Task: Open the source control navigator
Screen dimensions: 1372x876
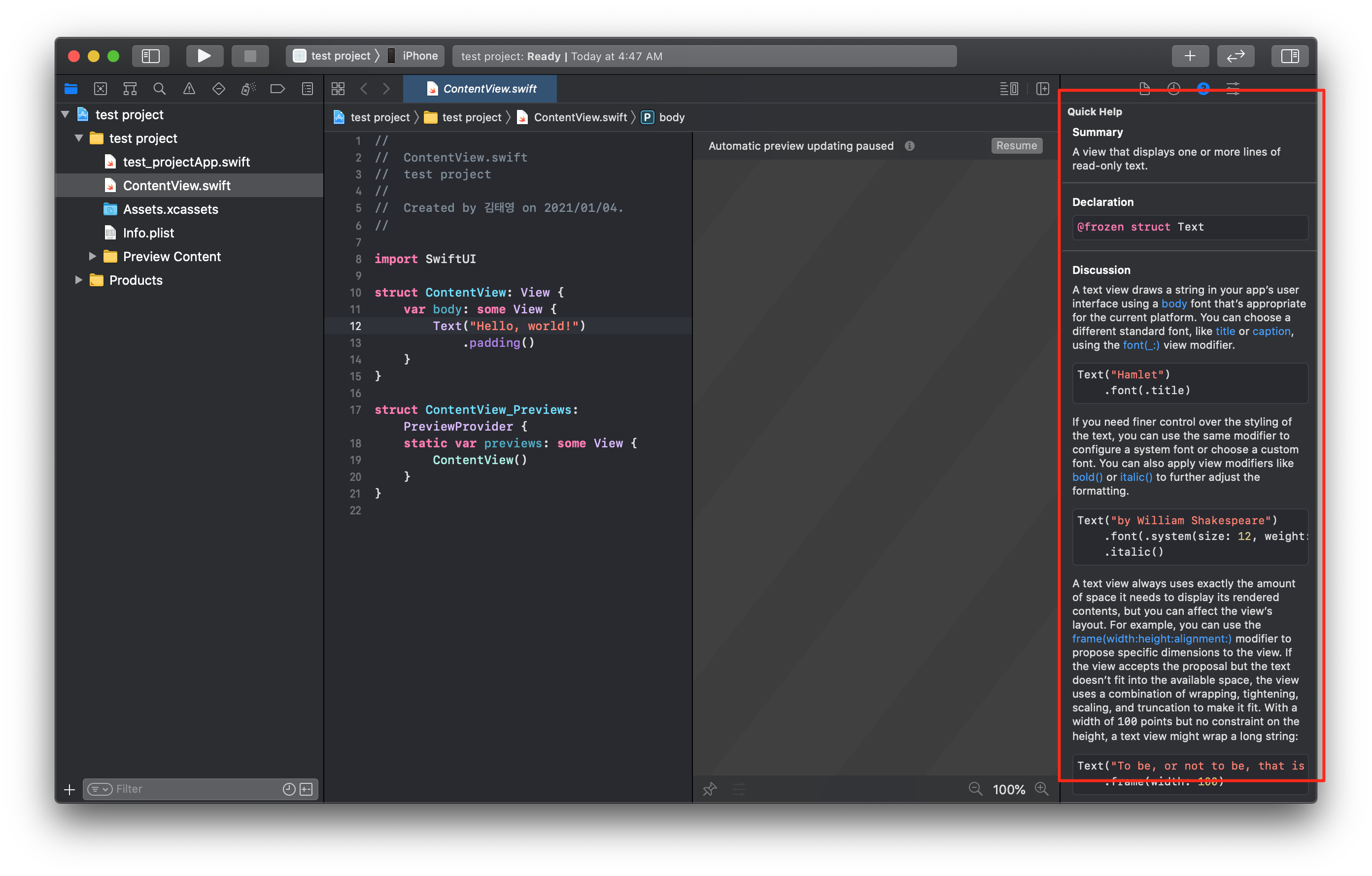Action: click(100, 89)
